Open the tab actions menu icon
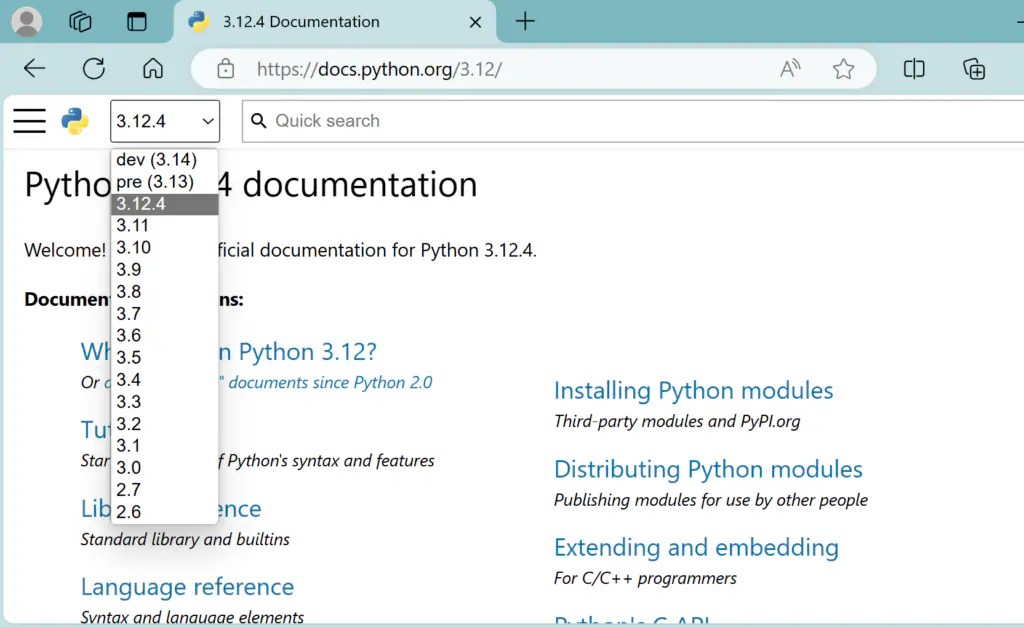This screenshot has width=1024, height=627. [x=137, y=22]
